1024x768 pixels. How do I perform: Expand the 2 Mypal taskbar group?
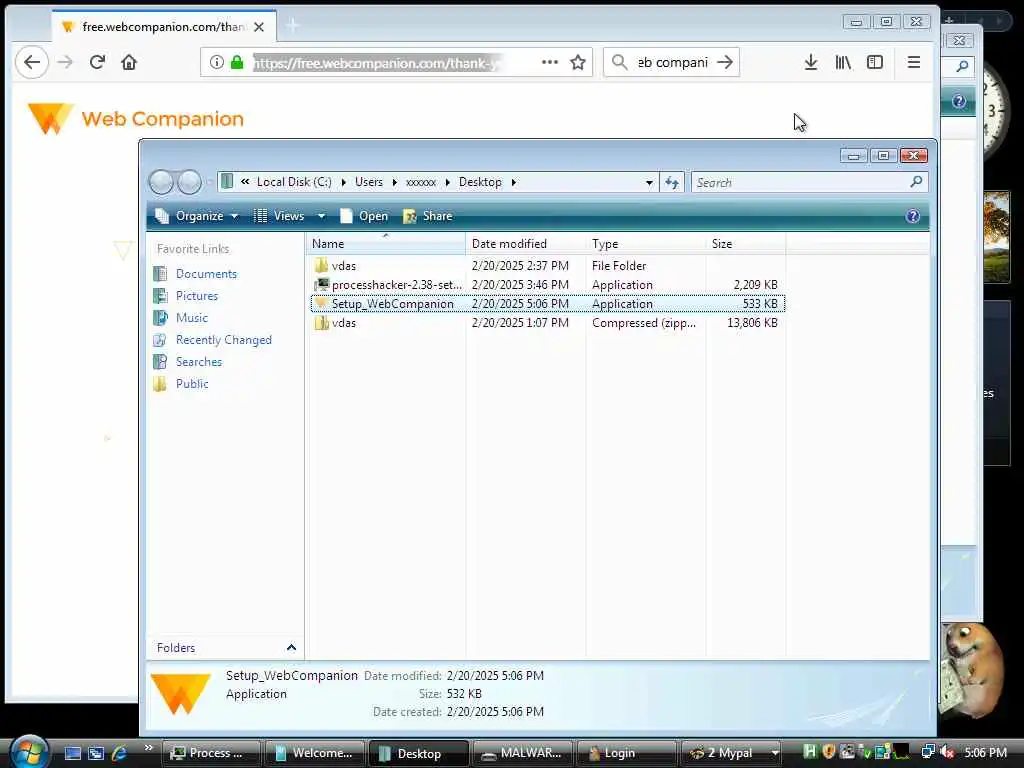(775, 753)
